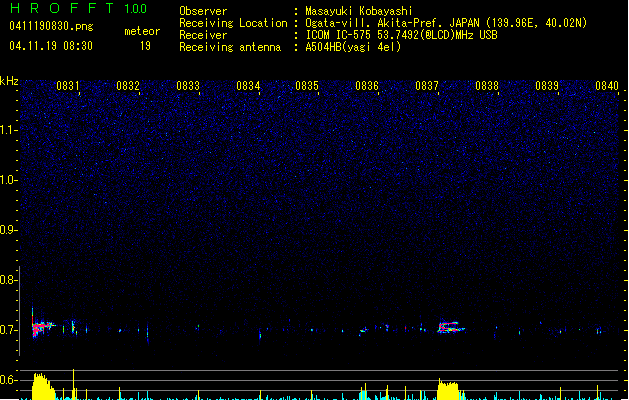Click the Receiving Location label
Screen dimensions: 629x400
[233, 23]
